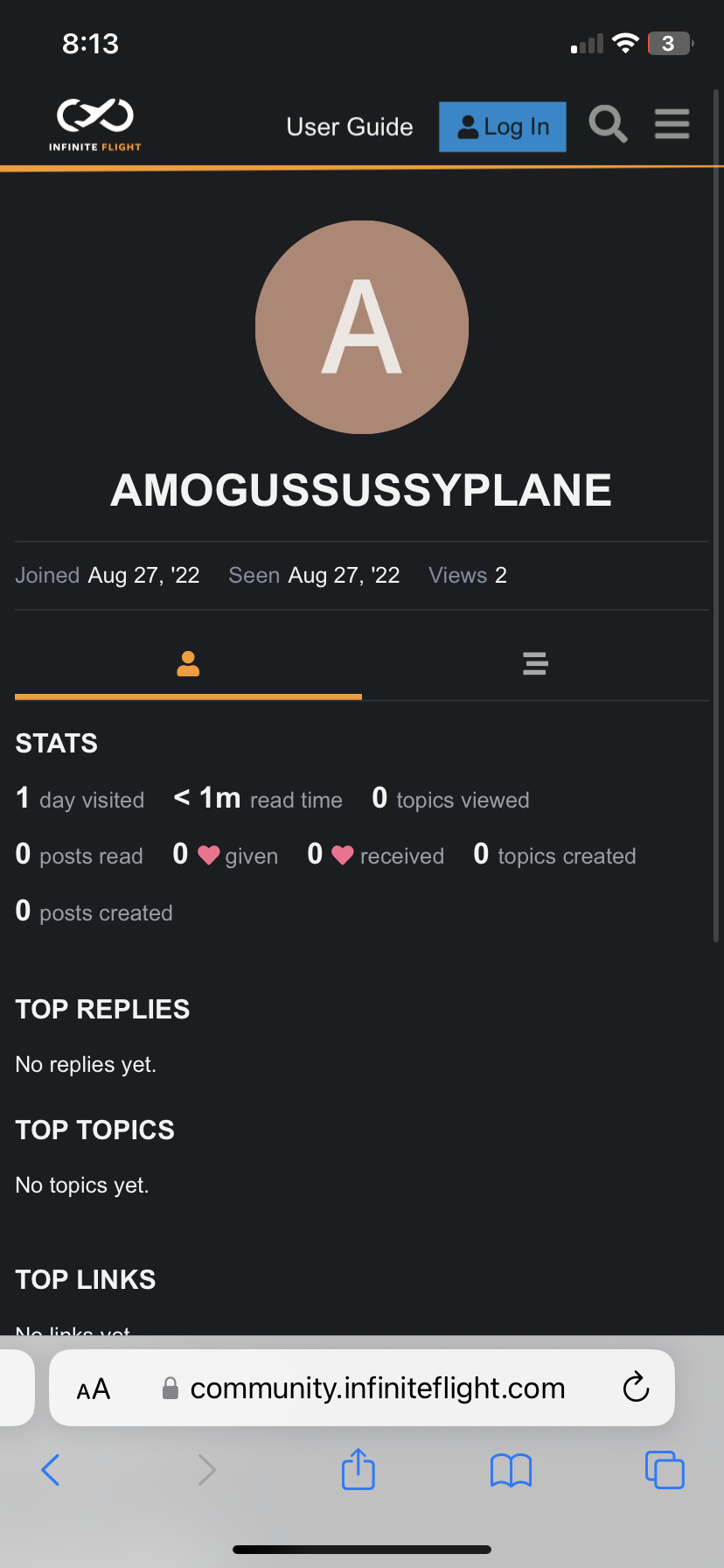Open the hamburger menu in header
Screen dimensions: 724x1568
(x=672, y=124)
